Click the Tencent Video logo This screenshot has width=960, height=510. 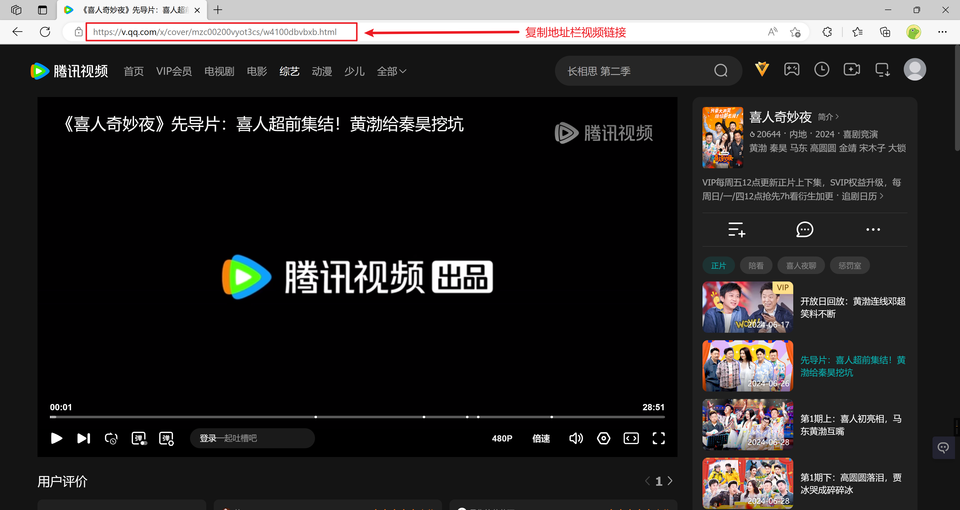[69, 71]
